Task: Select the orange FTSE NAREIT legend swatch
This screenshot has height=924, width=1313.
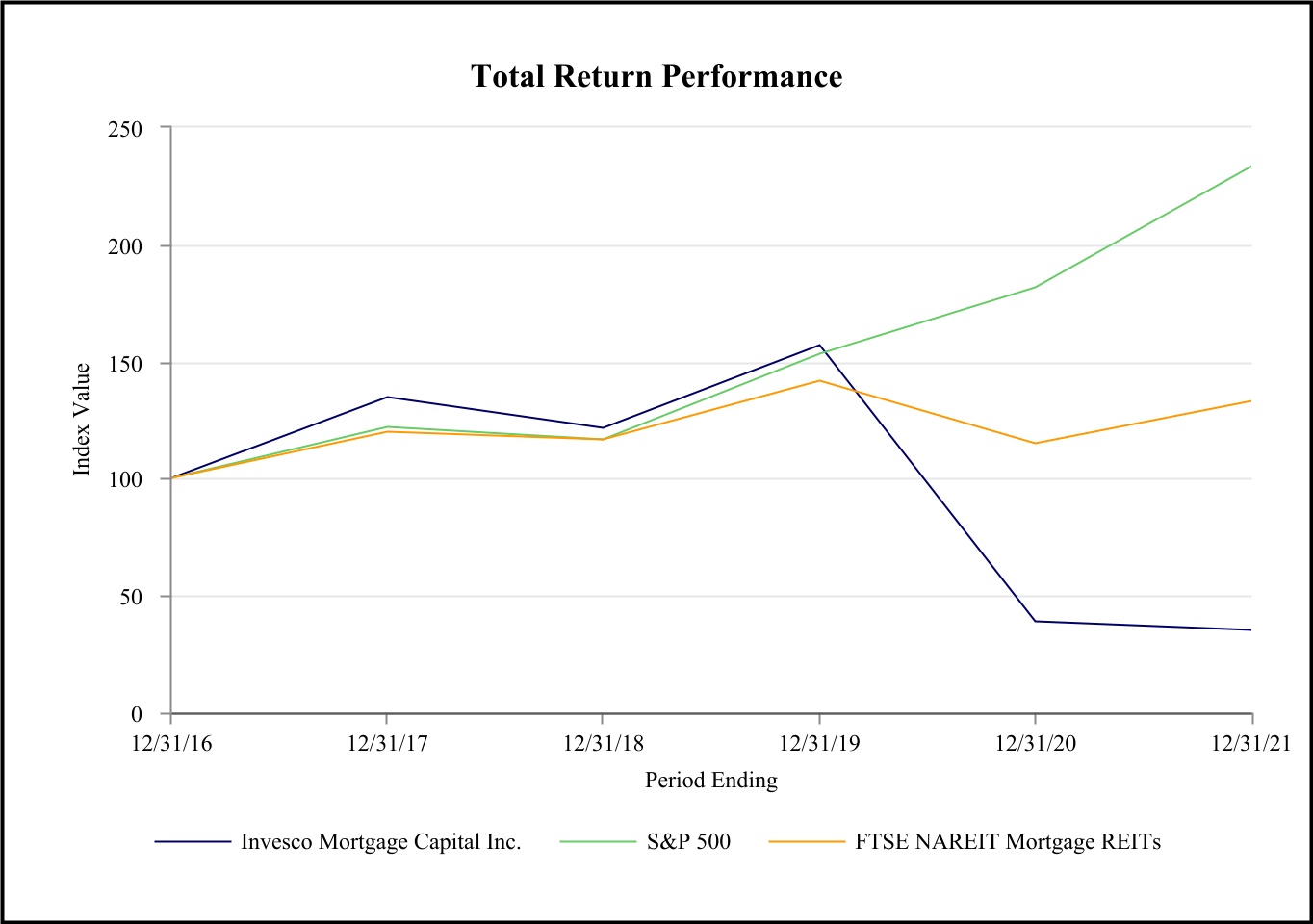Action: click(x=807, y=842)
